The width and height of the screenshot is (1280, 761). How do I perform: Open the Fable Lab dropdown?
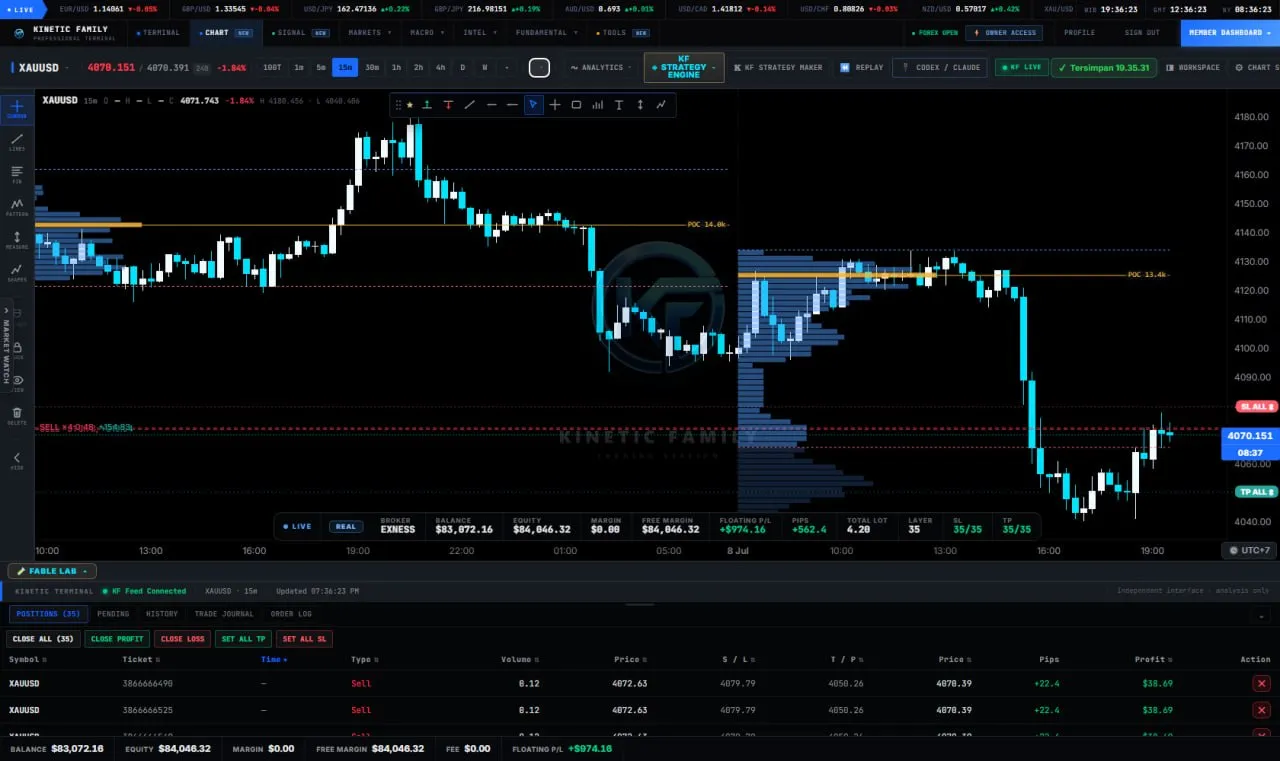[x=52, y=571]
